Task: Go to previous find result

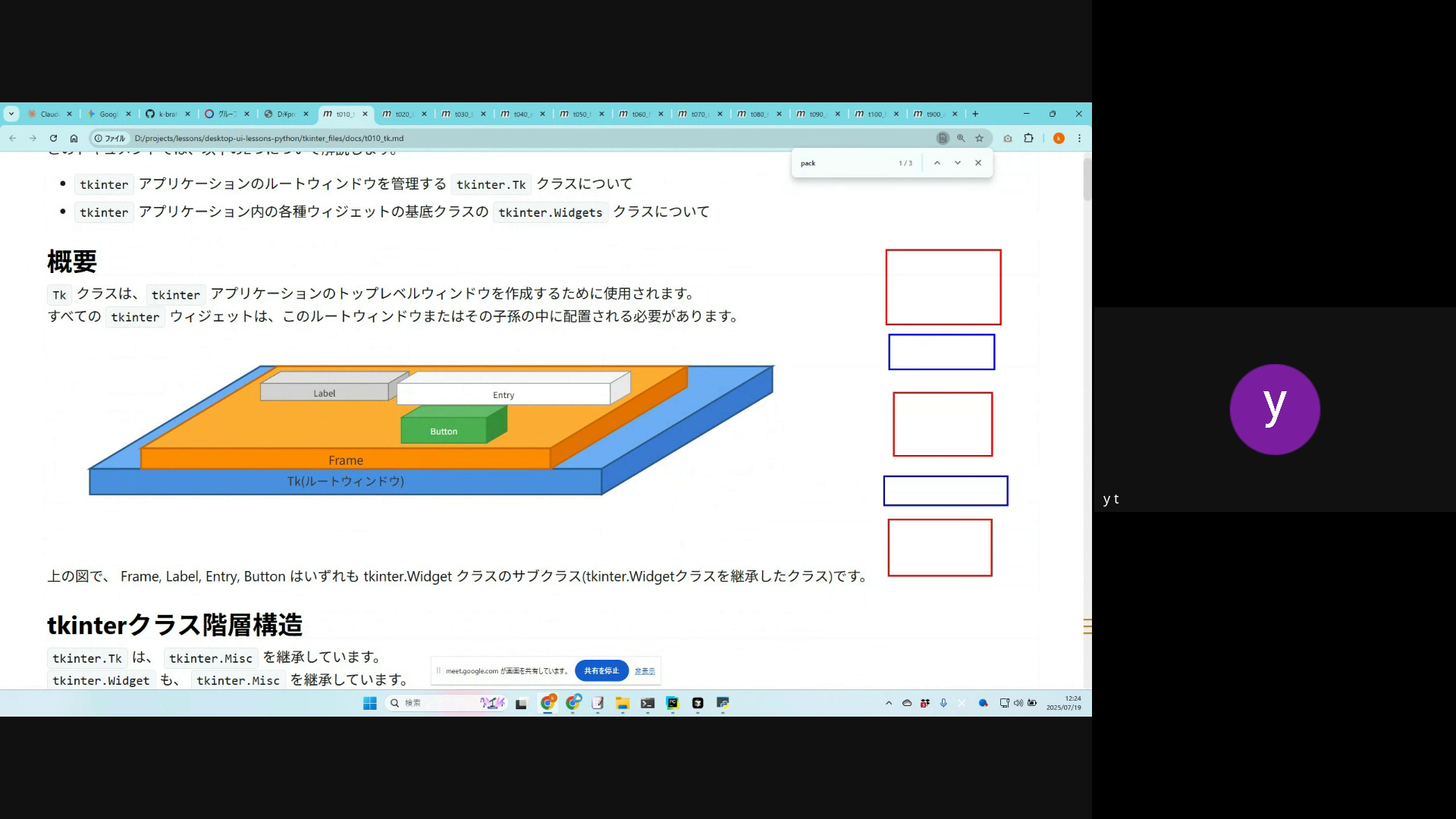Action: 937,163
